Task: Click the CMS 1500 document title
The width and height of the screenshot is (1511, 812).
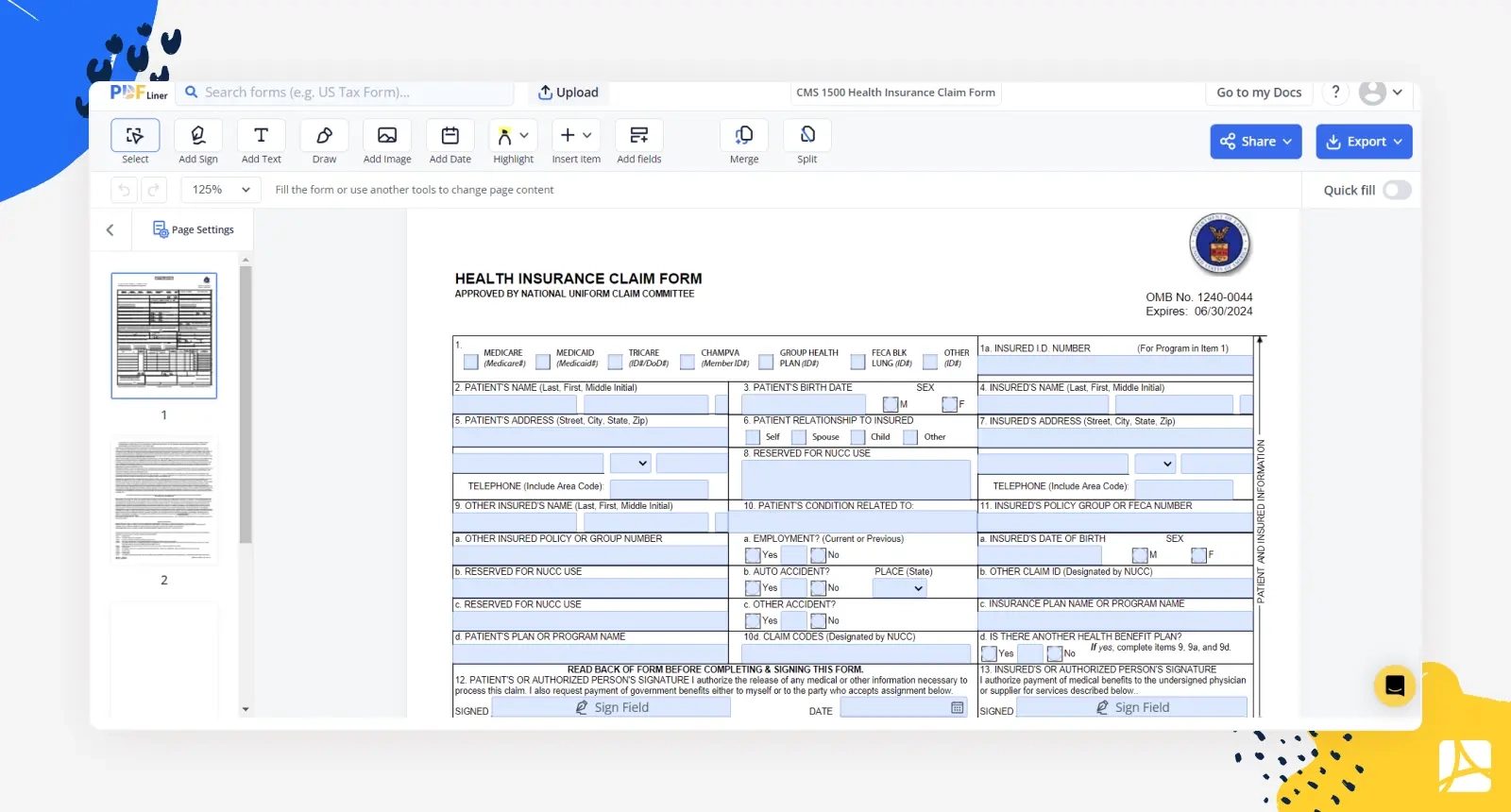Action: point(895,93)
